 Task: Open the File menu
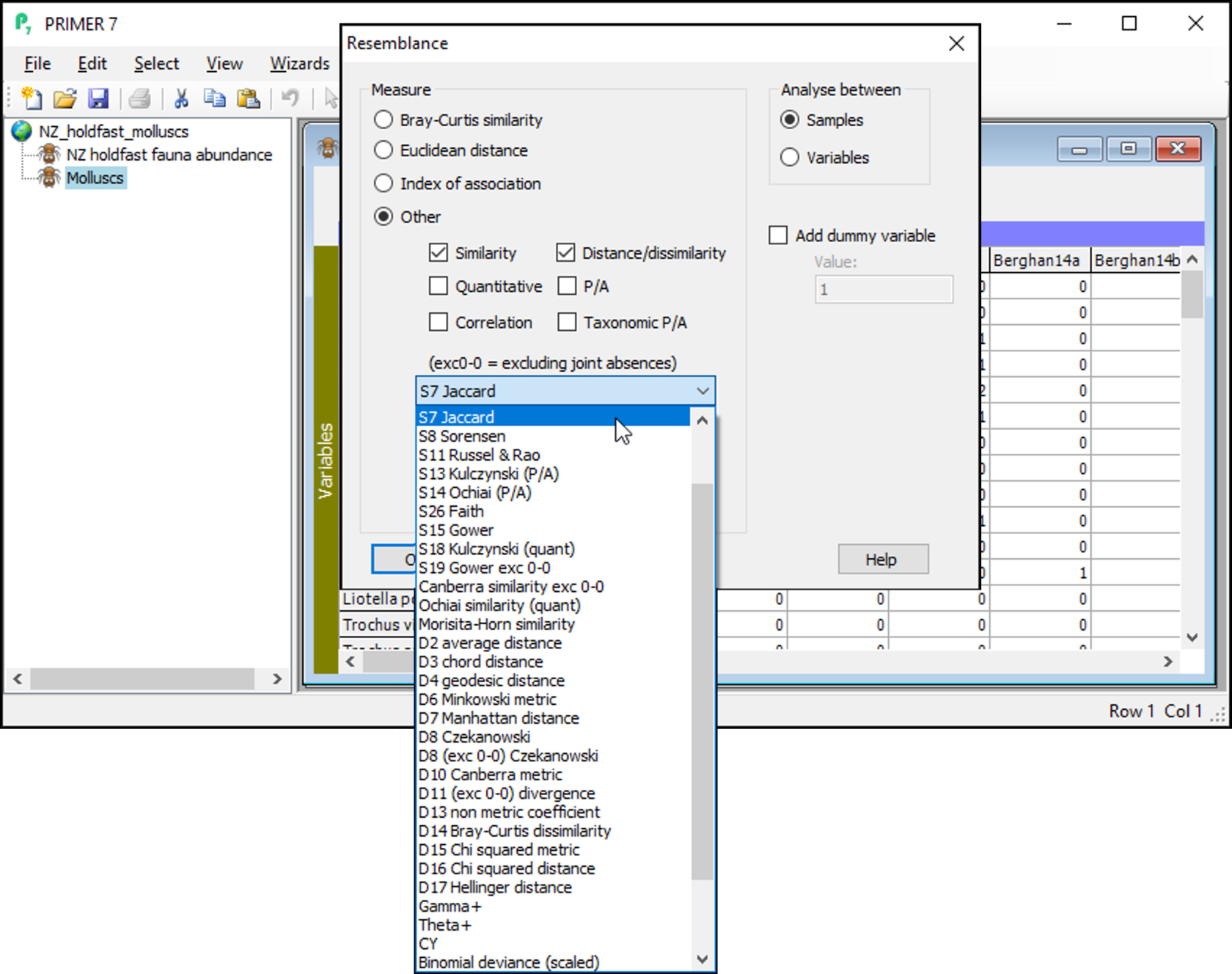pyautogui.click(x=37, y=64)
